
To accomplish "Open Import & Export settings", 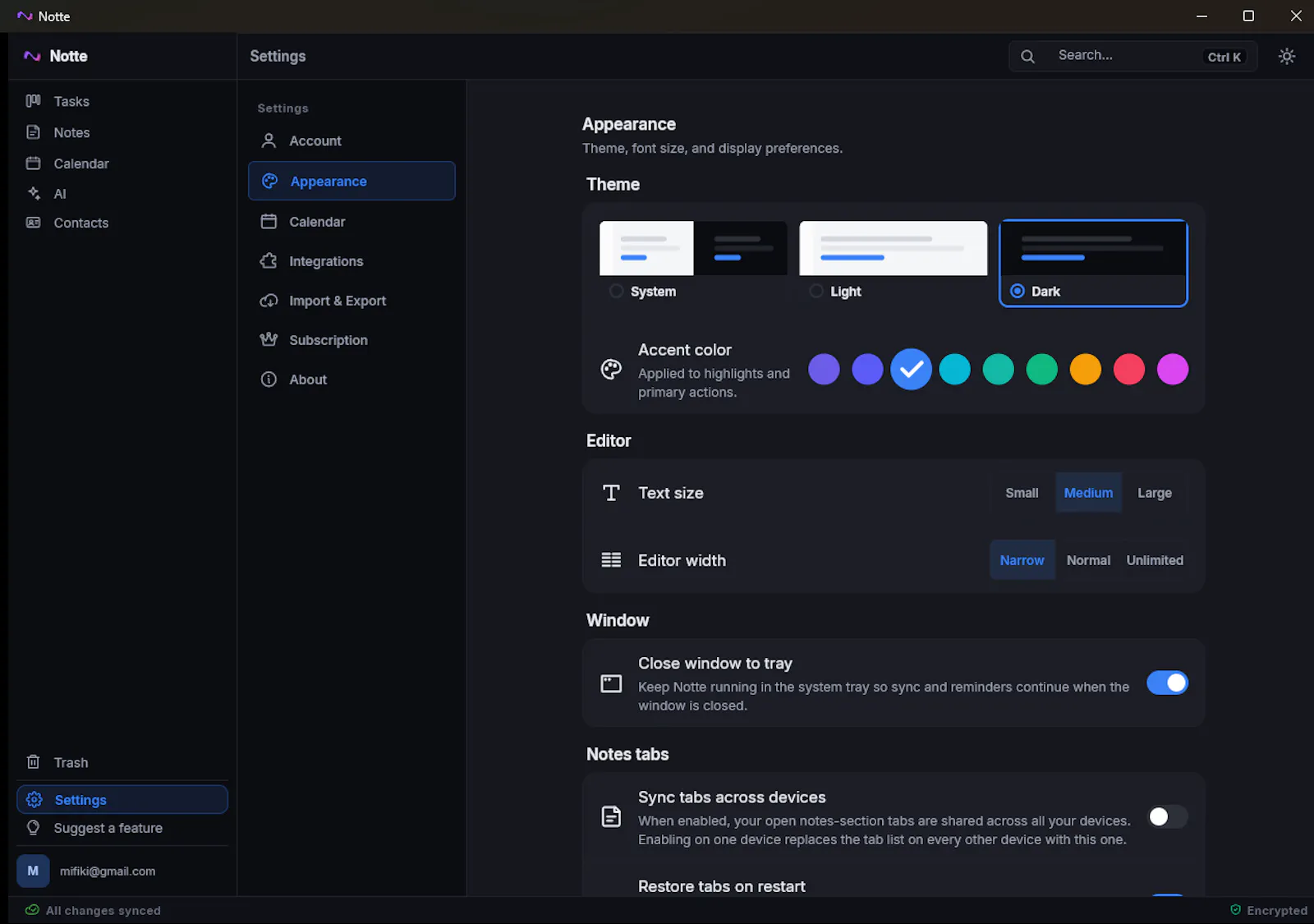I will coord(351,301).
